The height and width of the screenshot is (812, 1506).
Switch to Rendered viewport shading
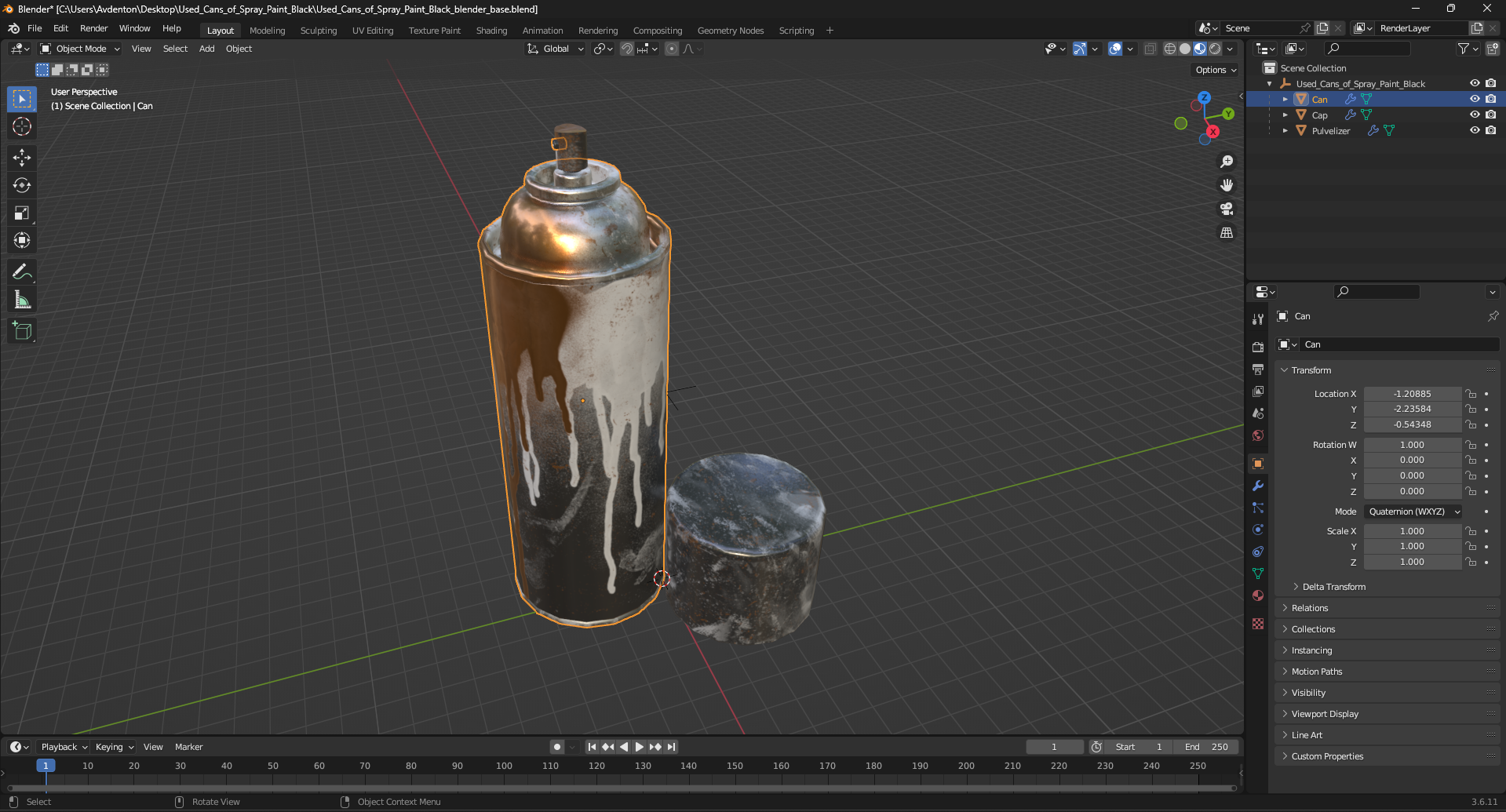(1215, 49)
